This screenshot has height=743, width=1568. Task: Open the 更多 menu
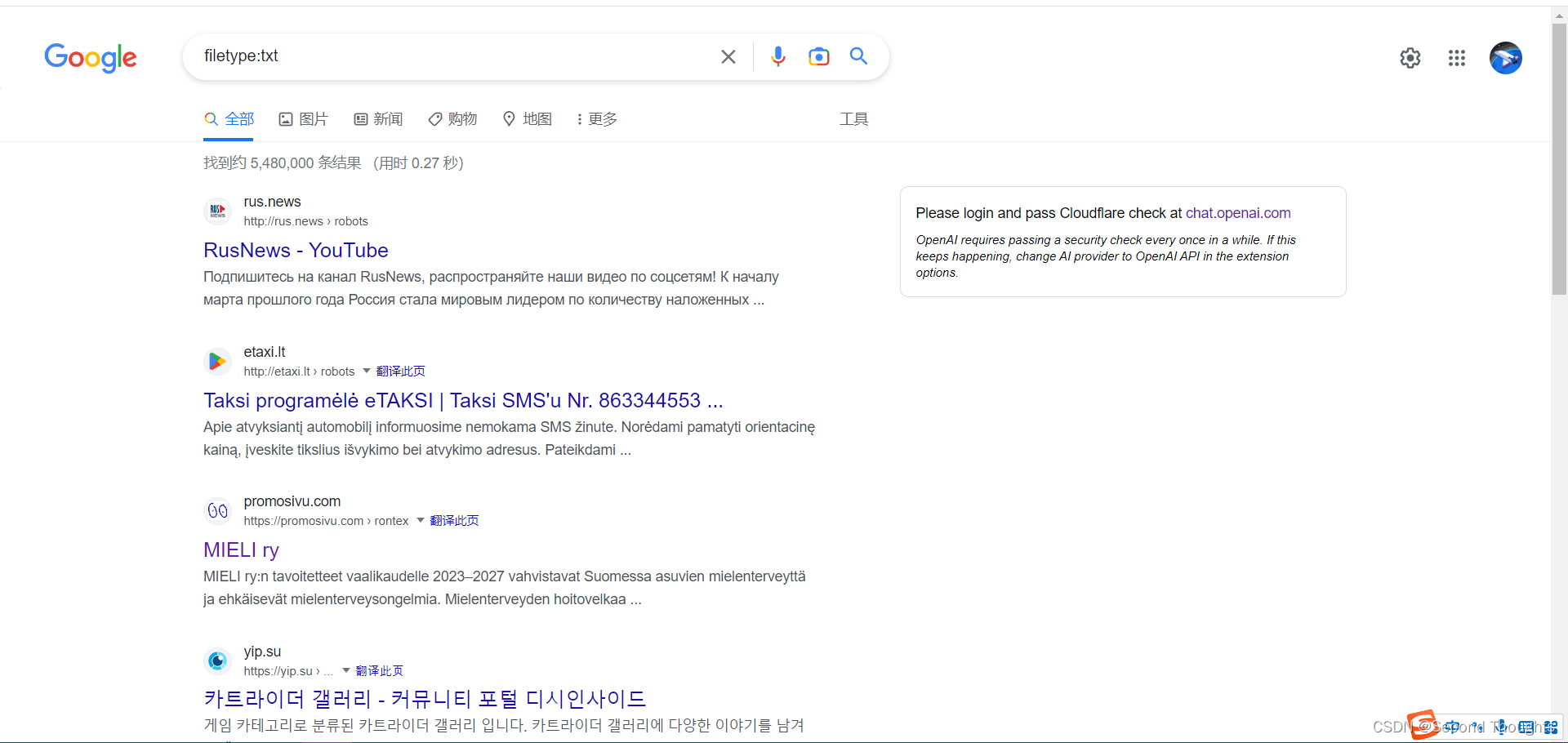pyautogui.click(x=597, y=119)
